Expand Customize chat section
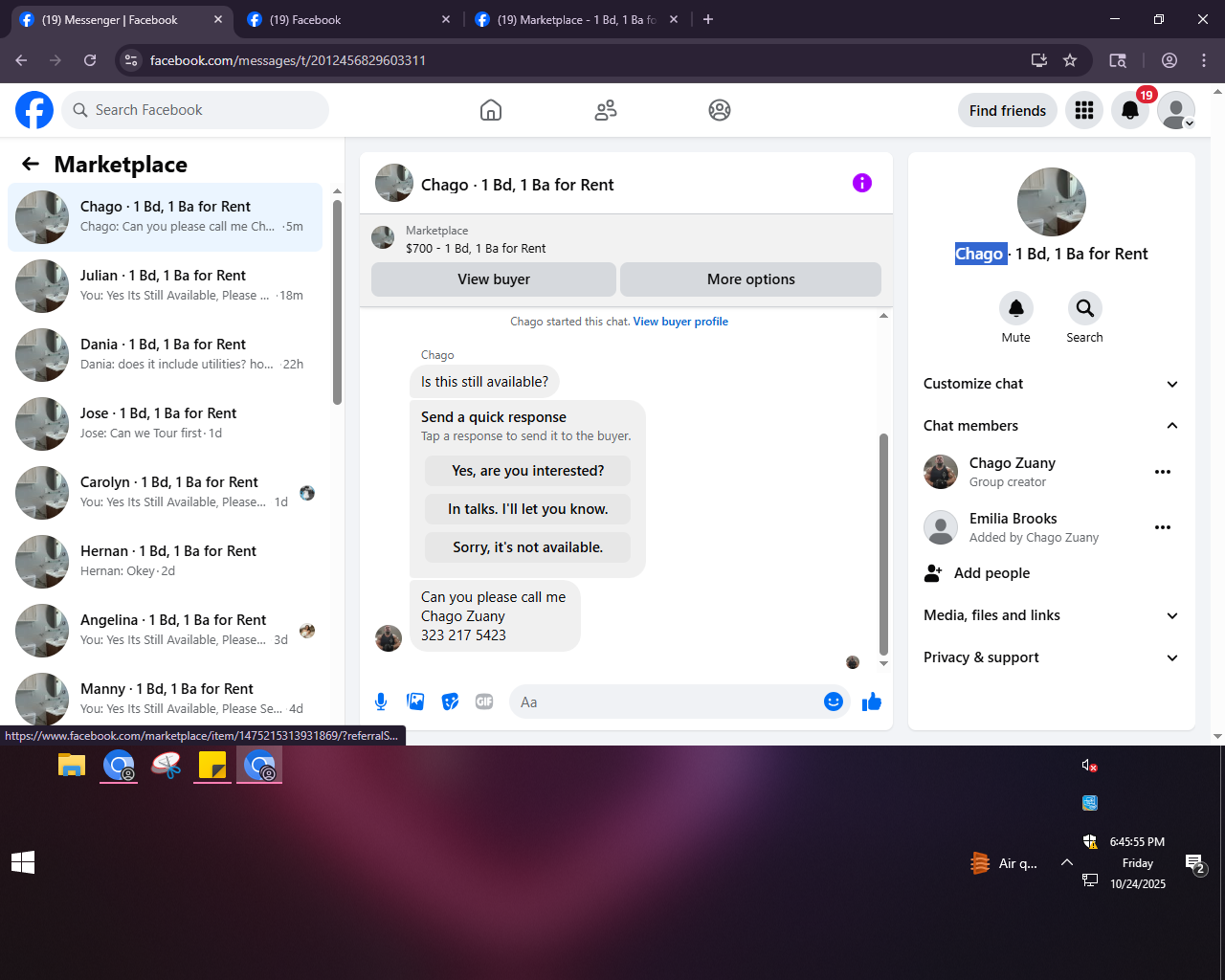The height and width of the screenshot is (980, 1225). [x=1051, y=384]
